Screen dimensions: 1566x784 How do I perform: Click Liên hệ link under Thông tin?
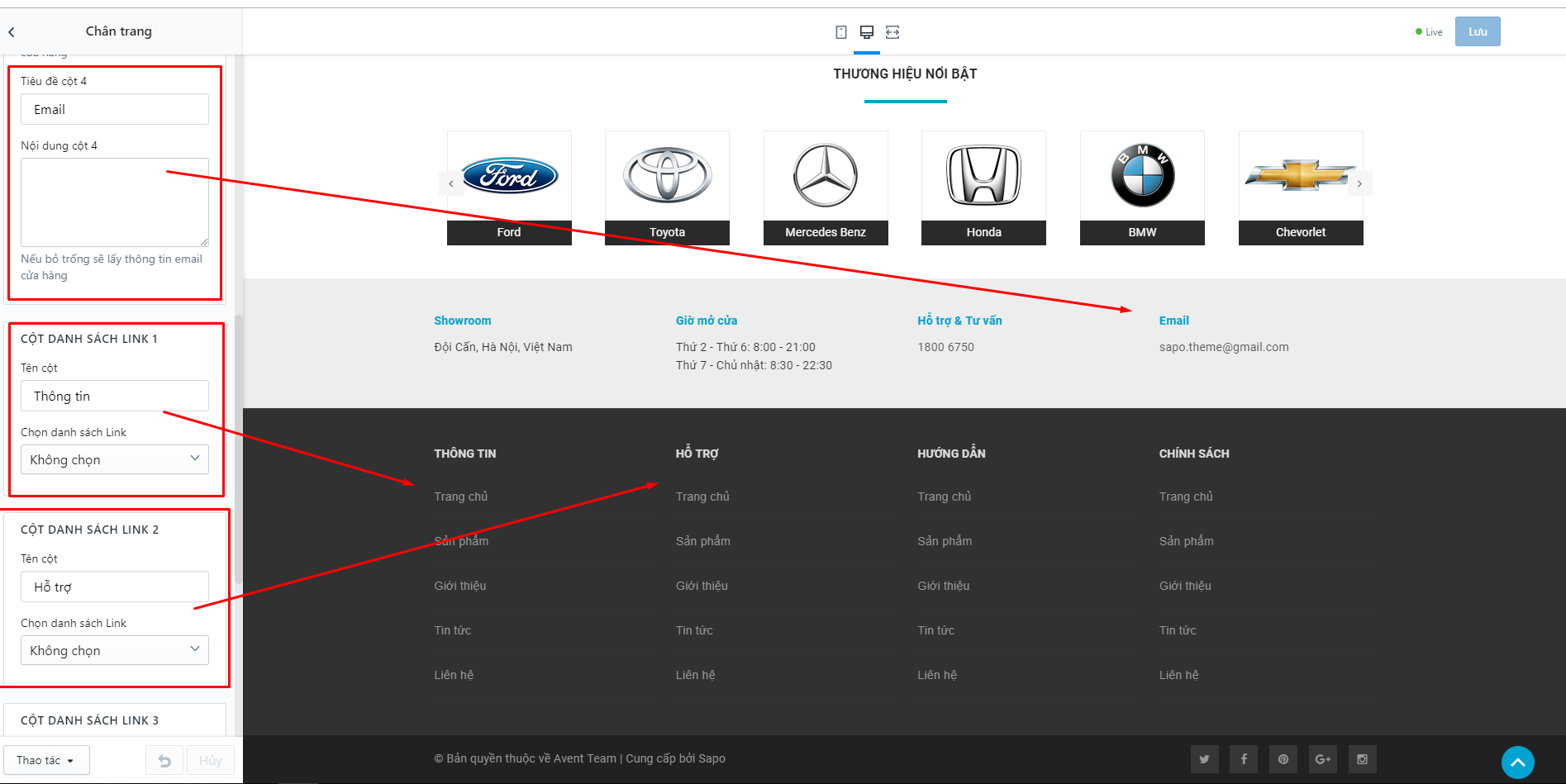[x=454, y=675]
